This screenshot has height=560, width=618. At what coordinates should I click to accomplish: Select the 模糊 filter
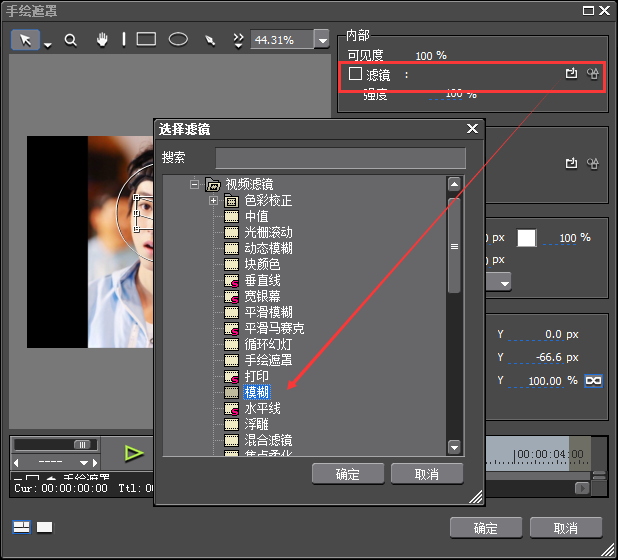click(257, 392)
